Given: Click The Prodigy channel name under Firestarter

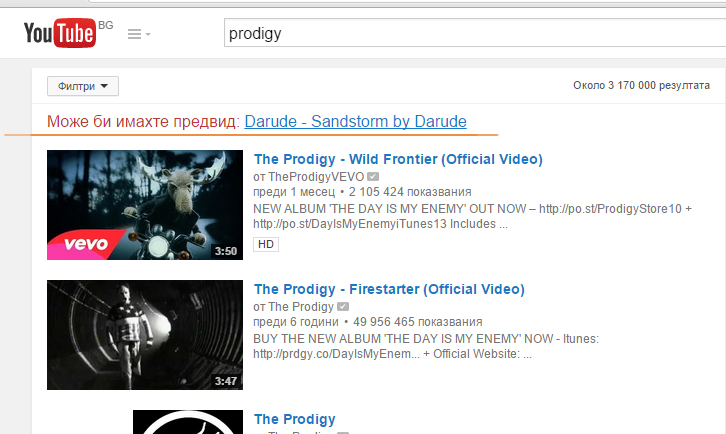Looking at the screenshot, I should click(x=301, y=307).
